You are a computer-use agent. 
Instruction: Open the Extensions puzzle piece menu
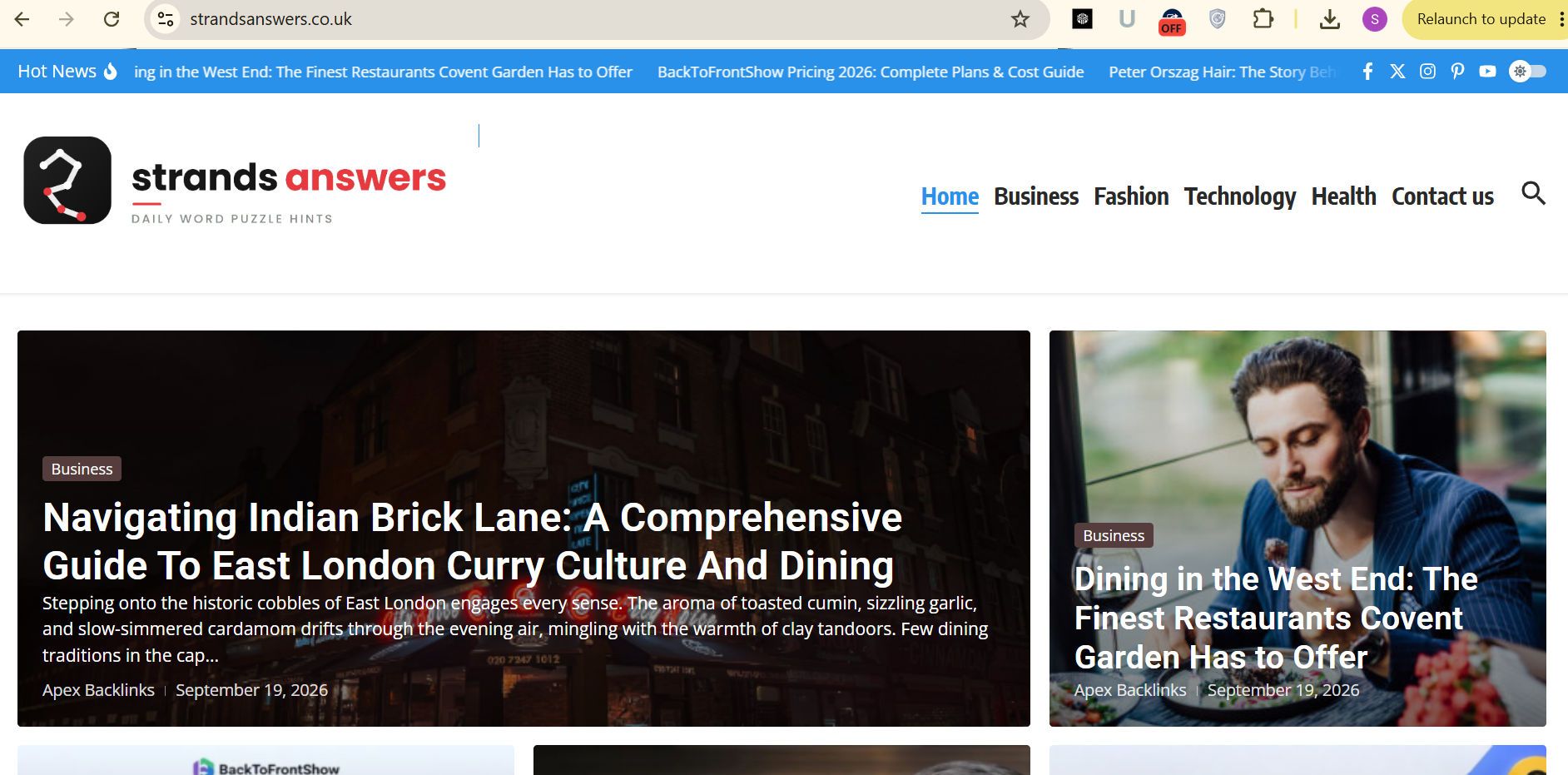[x=1263, y=19]
